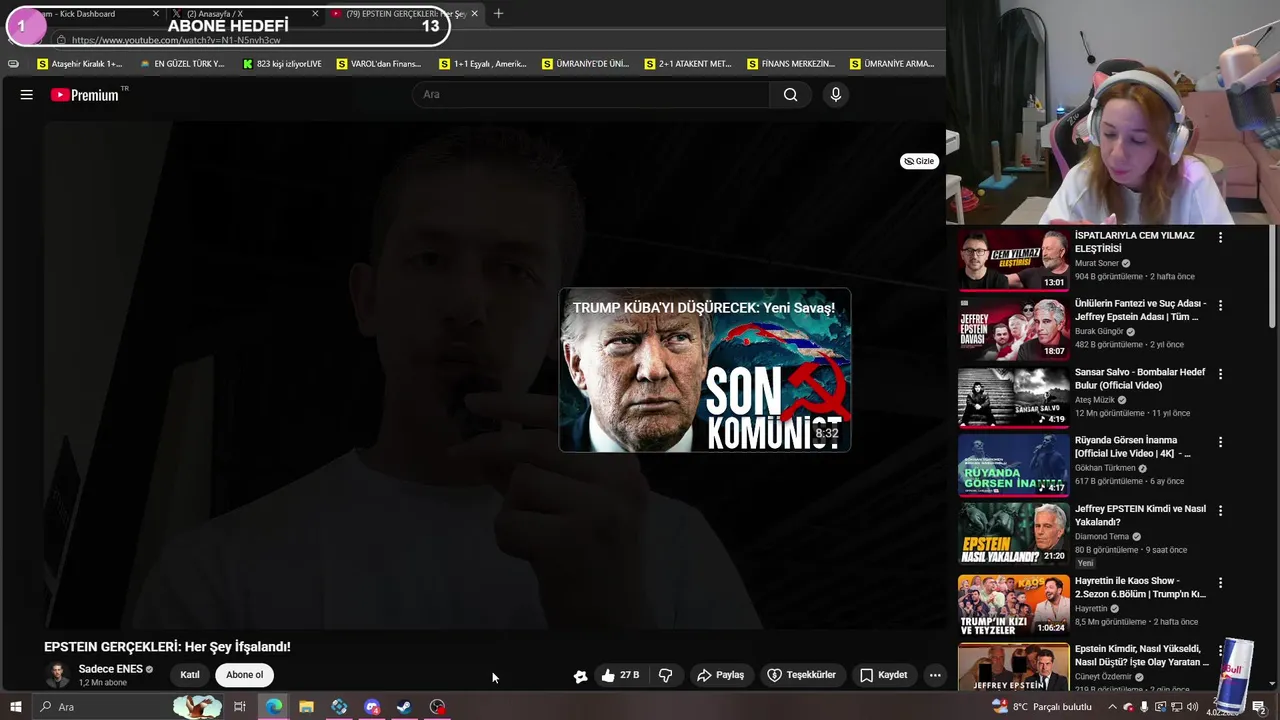Open TRUMP KÜBA'YI DÜŞÜRECEK end screen video
The height and width of the screenshot is (720, 1280).
pos(705,370)
